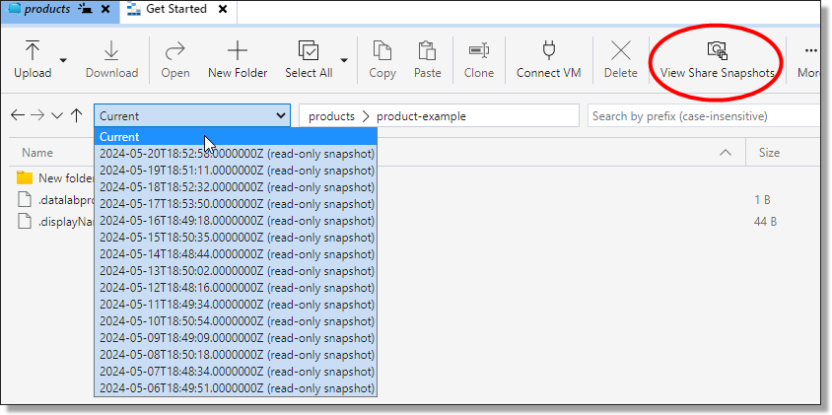Viewport: 832px width, 415px height.
Task: Select the 2024-05-08T18:50:18 snapshot
Action: tap(236, 355)
